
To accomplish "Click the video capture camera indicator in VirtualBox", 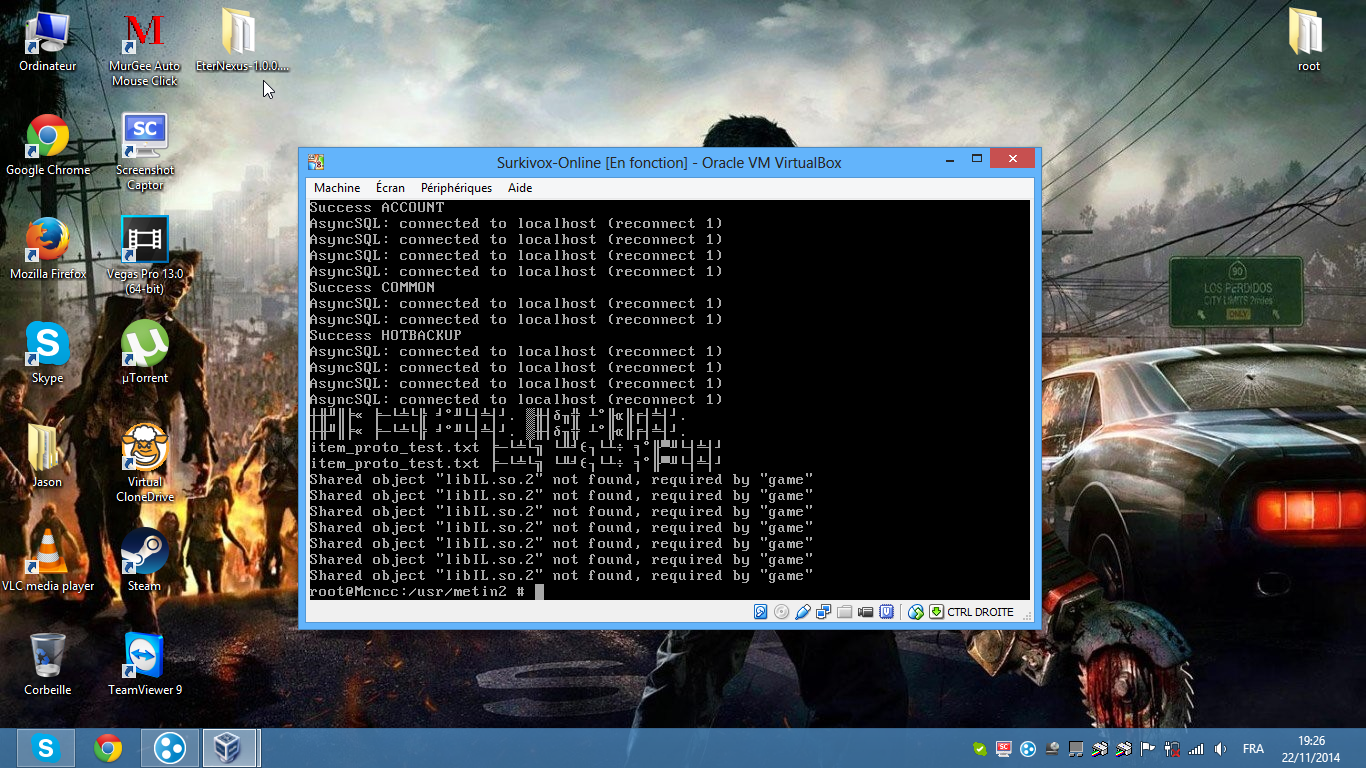I will [865, 612].
